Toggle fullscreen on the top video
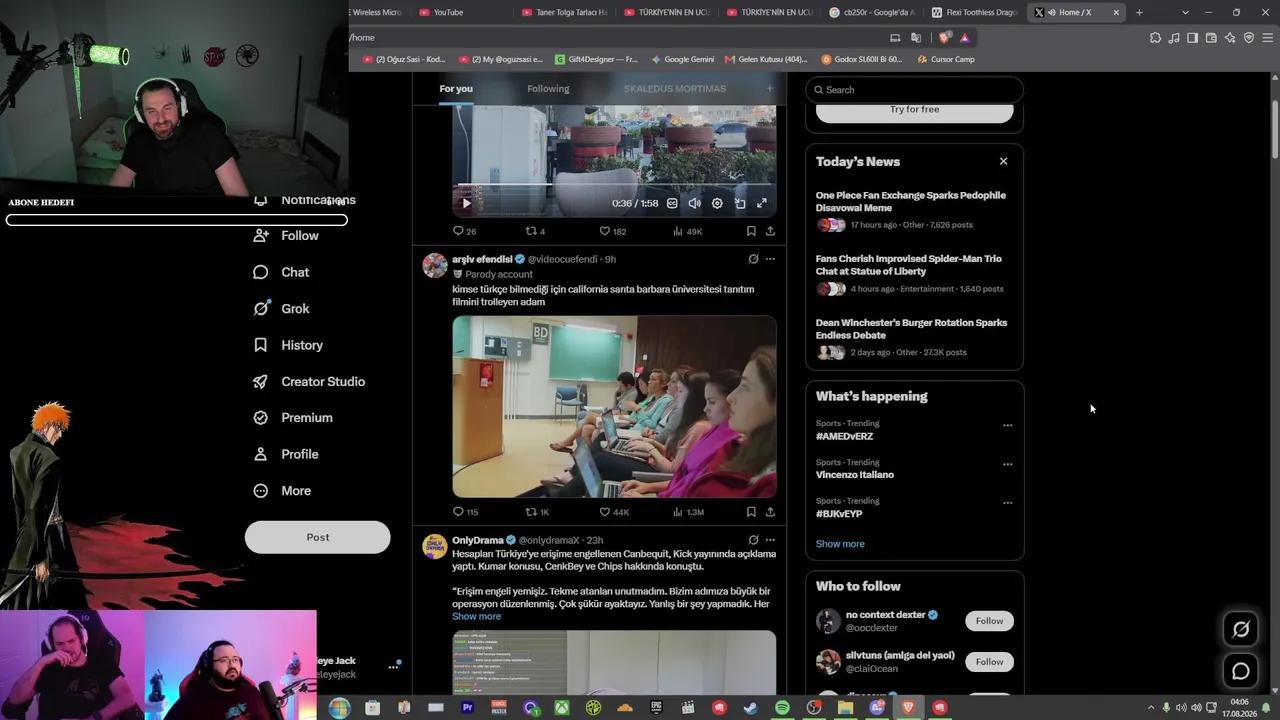 click(x=762, y=203)
